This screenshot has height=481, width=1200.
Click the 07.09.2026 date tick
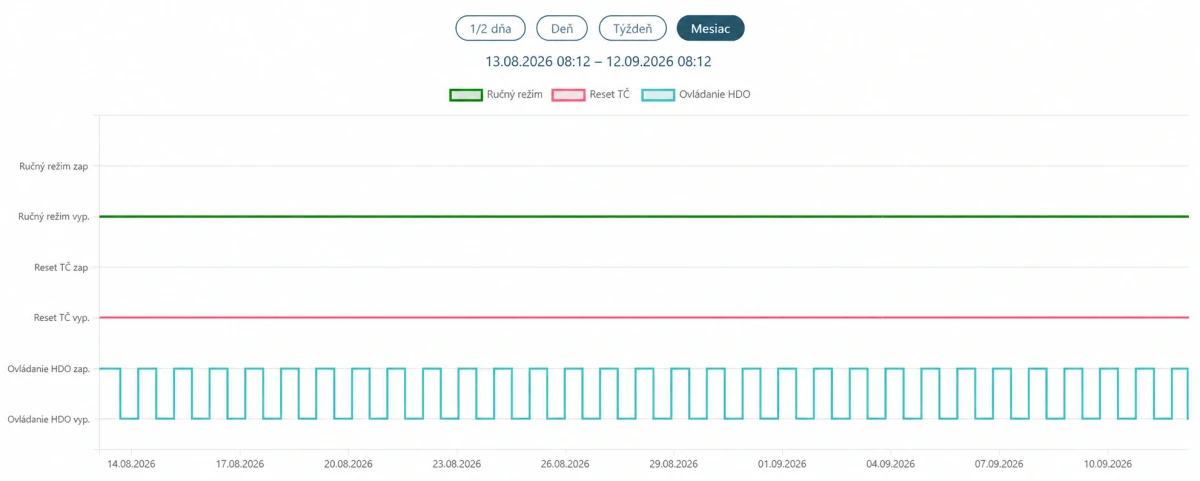click(x=998, y=464)
